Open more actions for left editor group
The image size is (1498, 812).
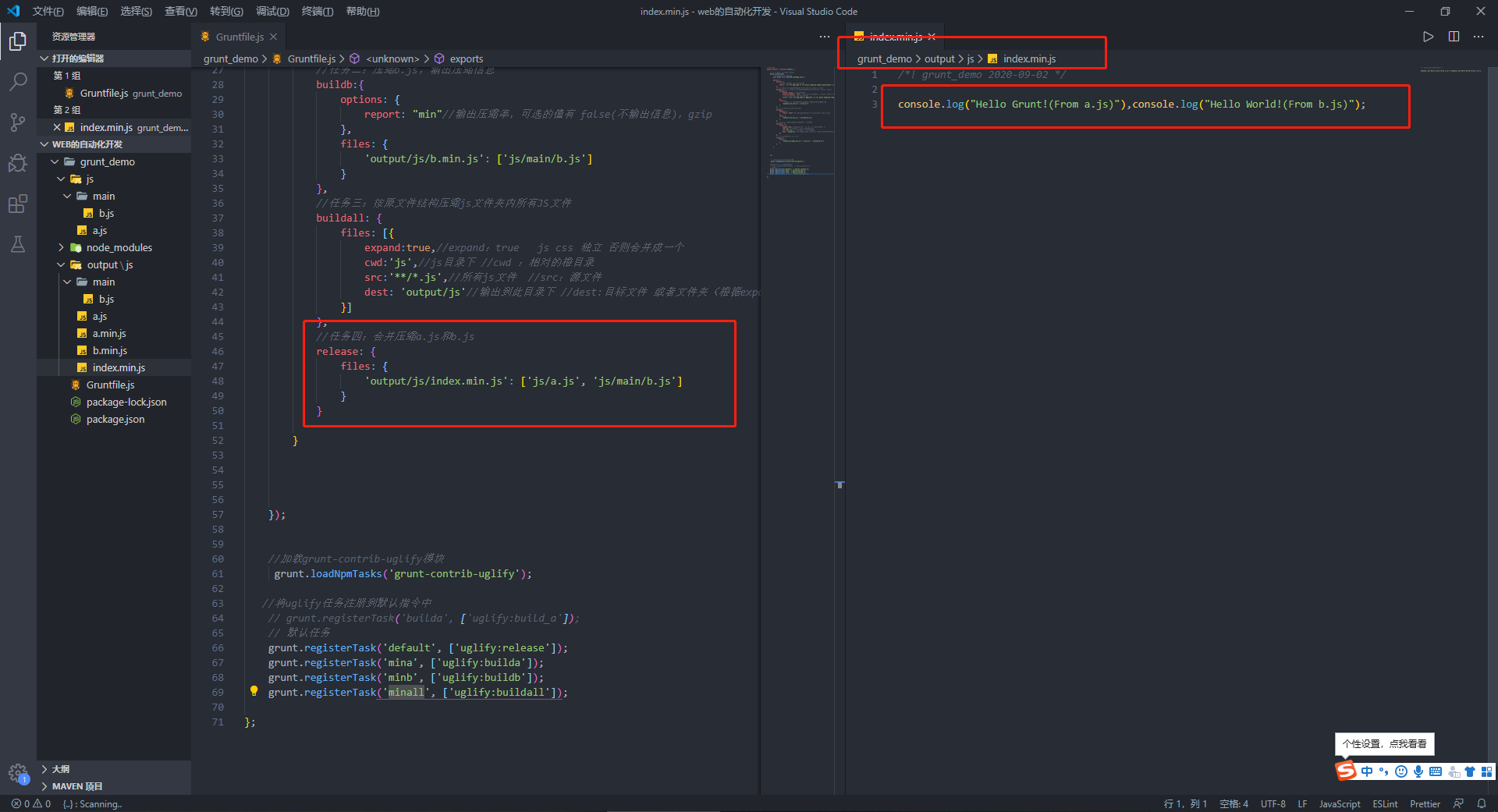(x=825, y=37)
